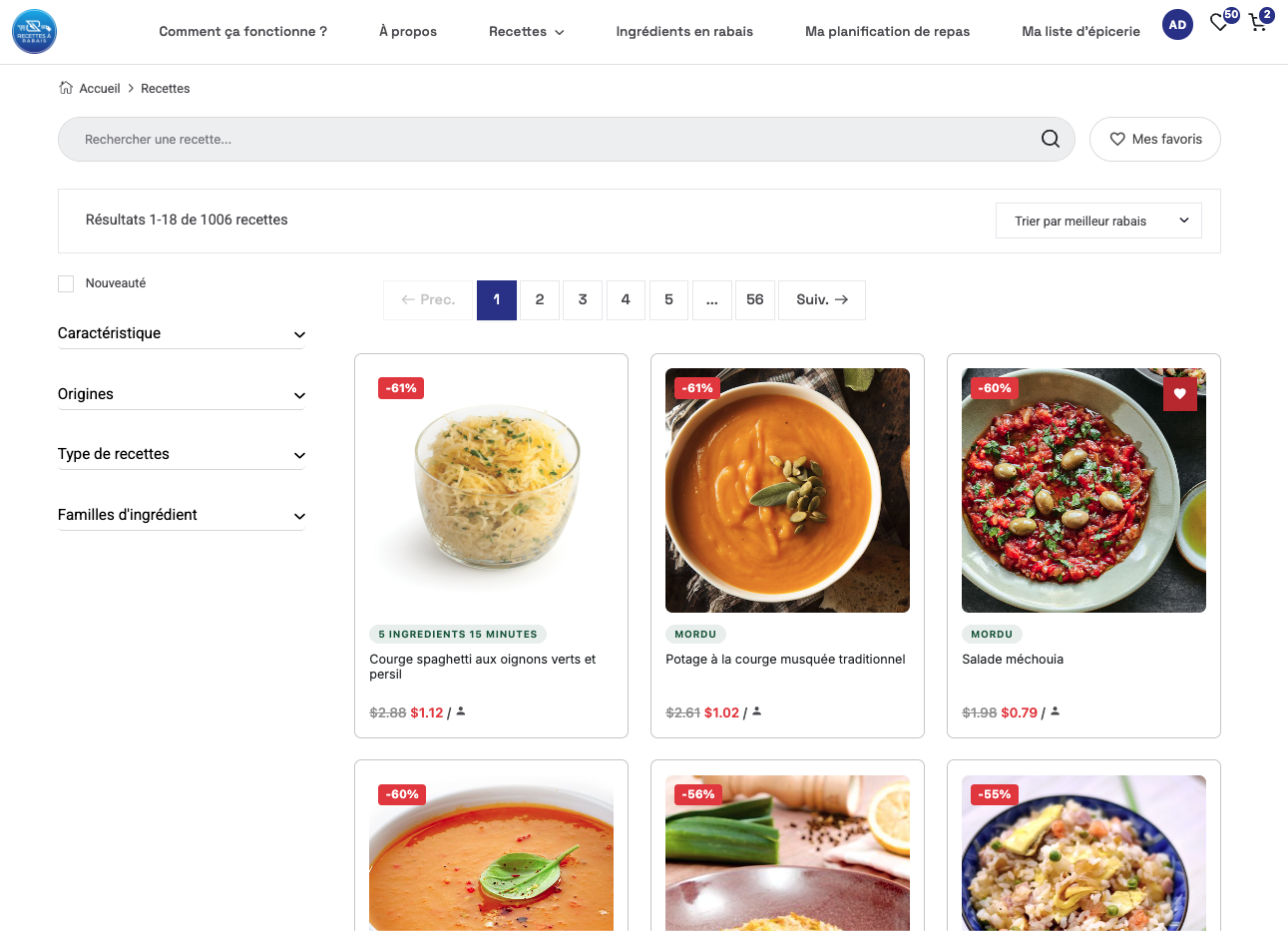Open Courge spaghetti recipe image

coord(491,490)
